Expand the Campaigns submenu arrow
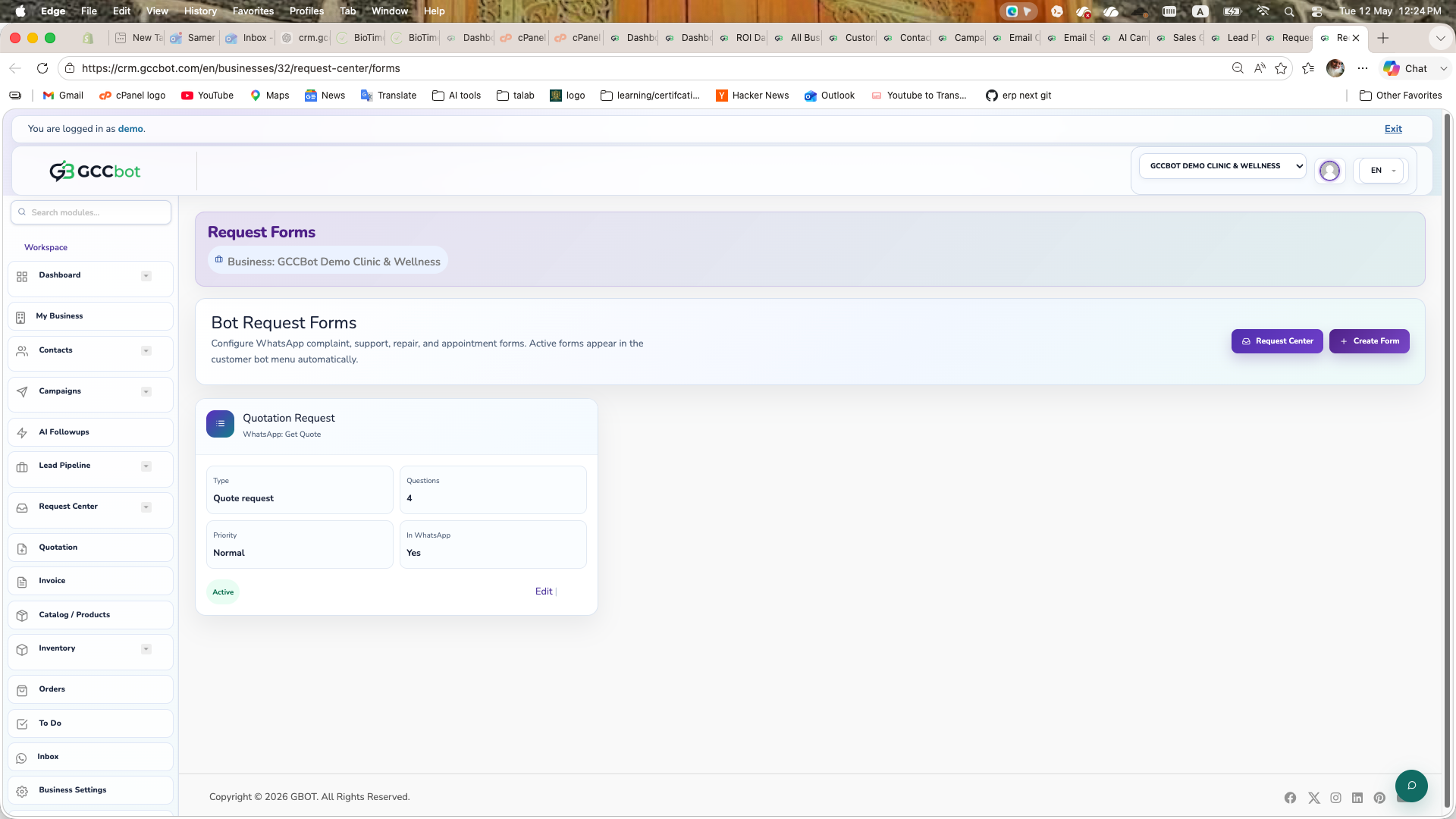1456x819 pixels. pos(146,392)
